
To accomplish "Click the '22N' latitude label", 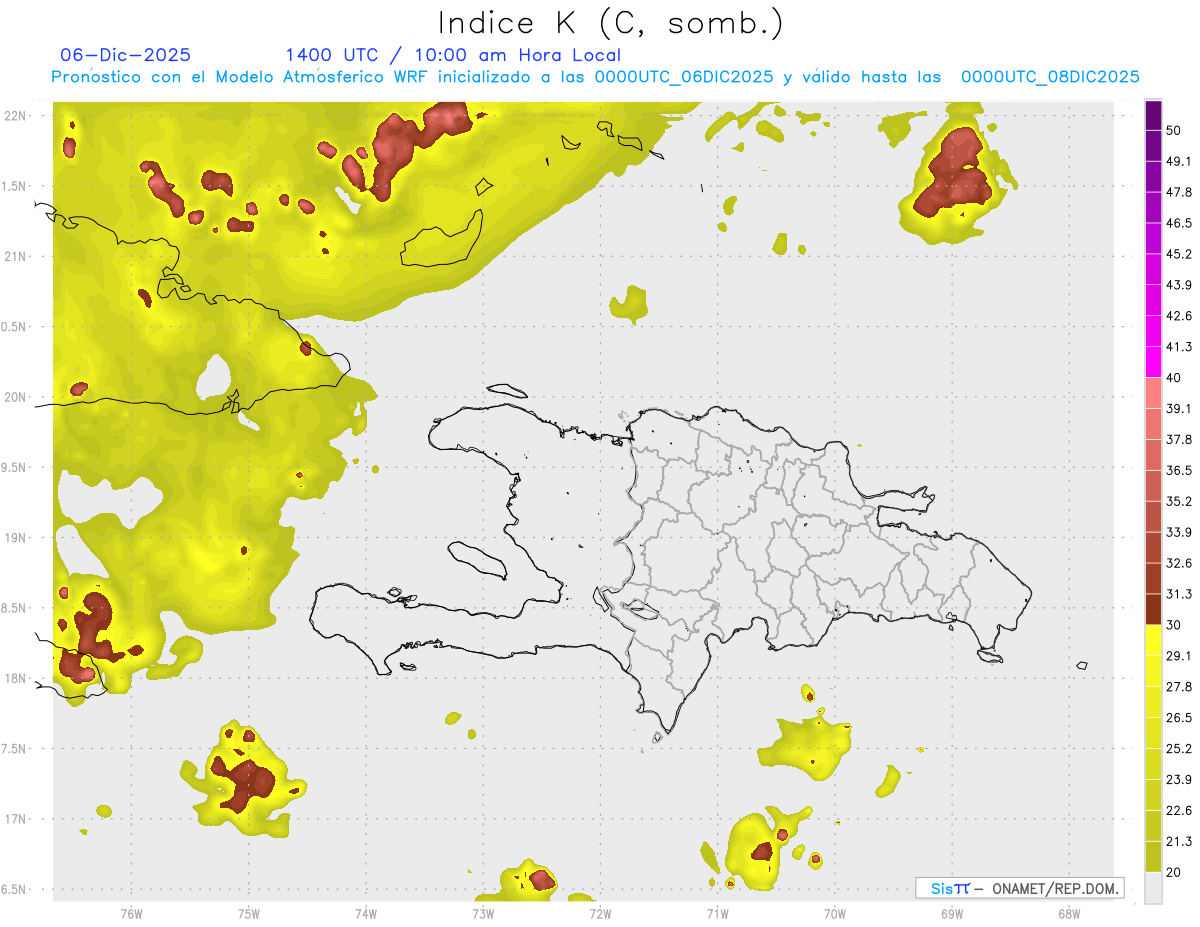I will [x=17, y=116].
